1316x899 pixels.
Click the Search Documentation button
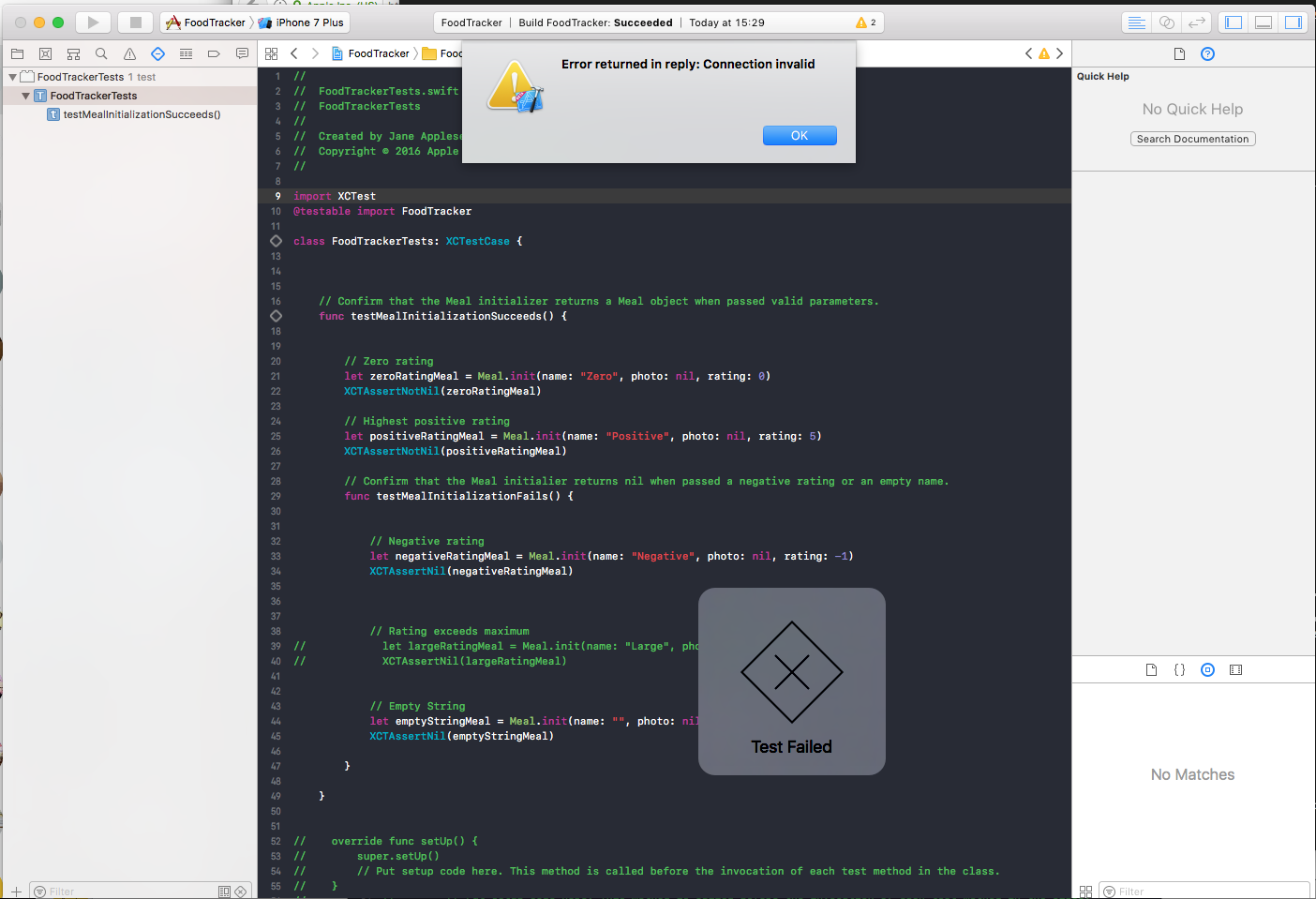(x=1192, y=139)
